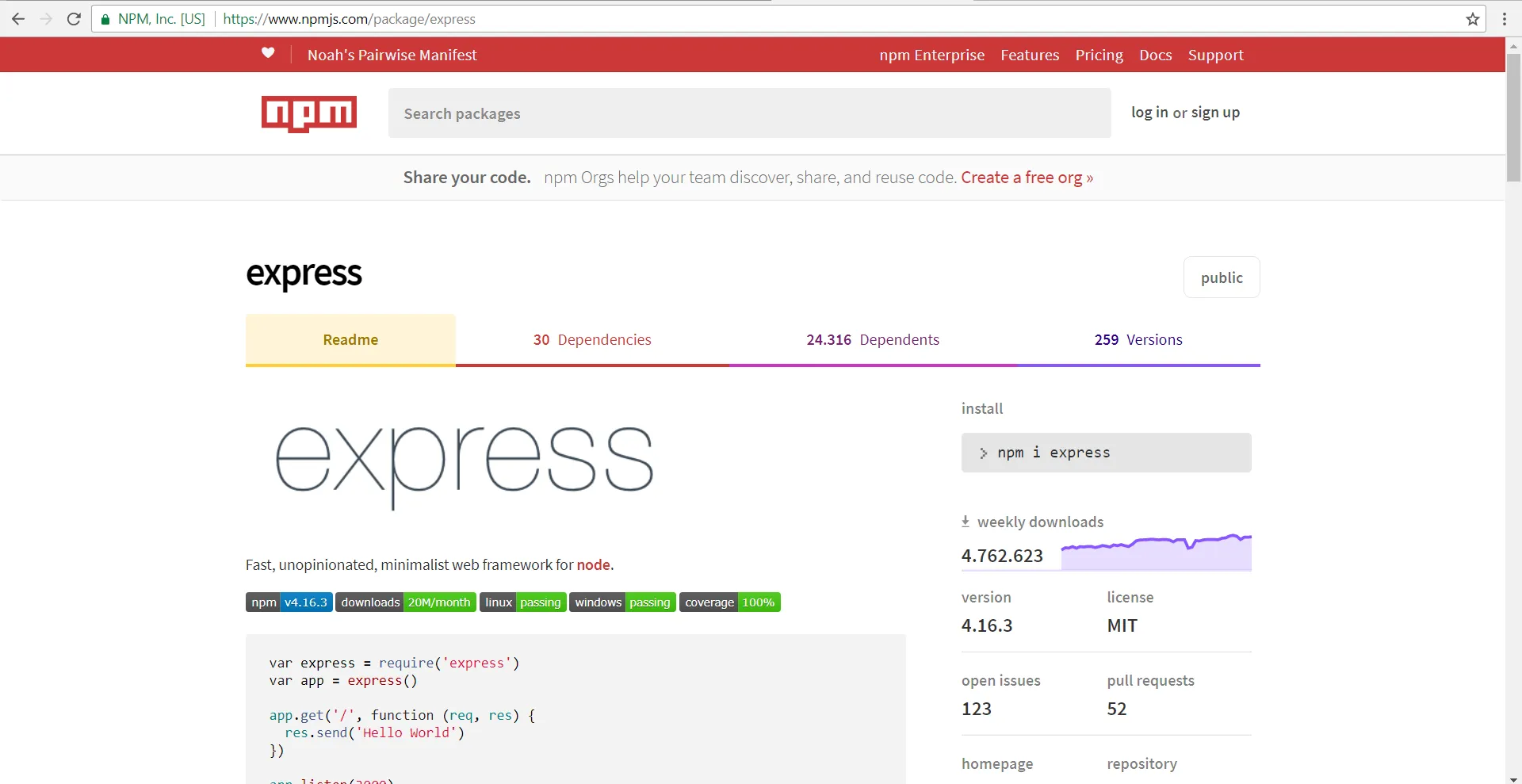Click the express package title heading
Viewport: 1522px width, 784px height.
[304, 274]
